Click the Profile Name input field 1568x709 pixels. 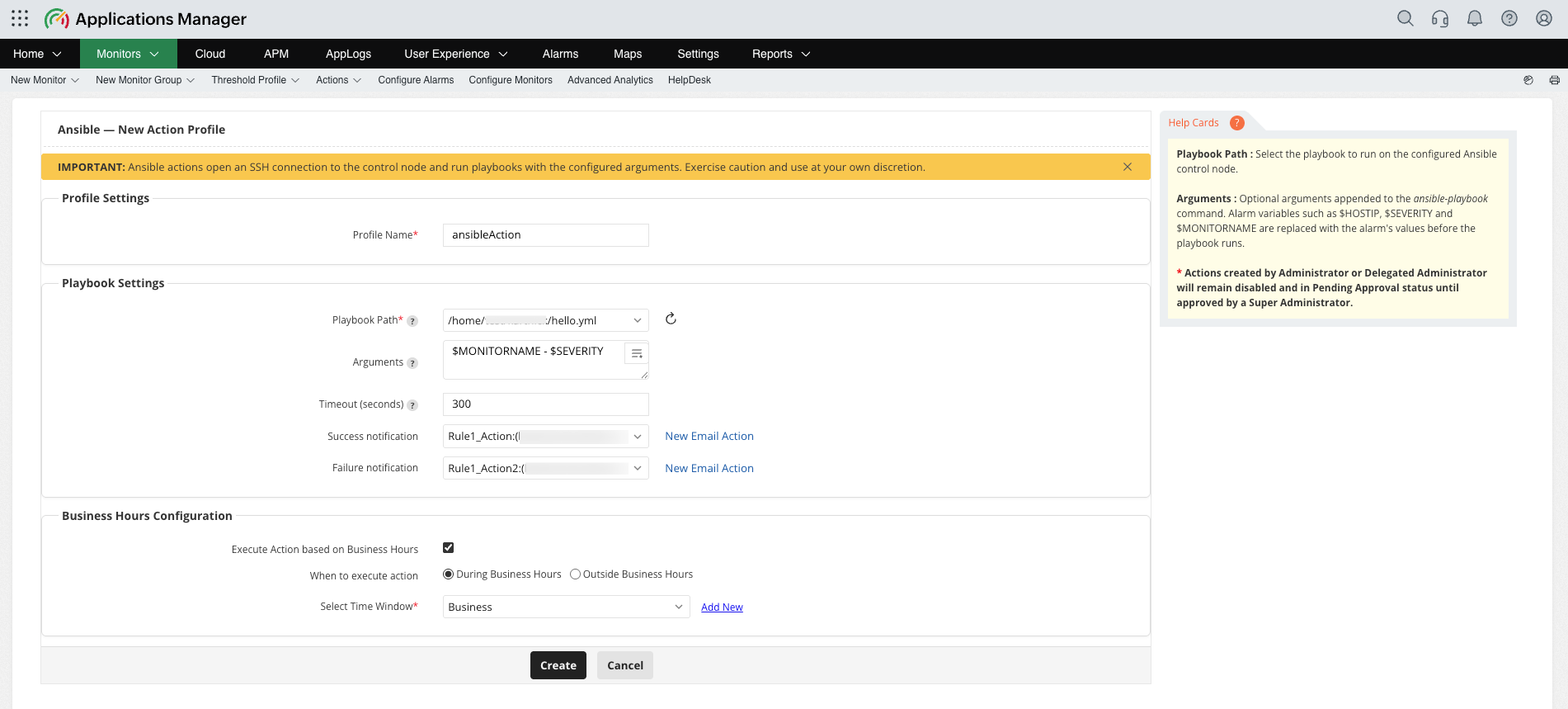[545, 235]
